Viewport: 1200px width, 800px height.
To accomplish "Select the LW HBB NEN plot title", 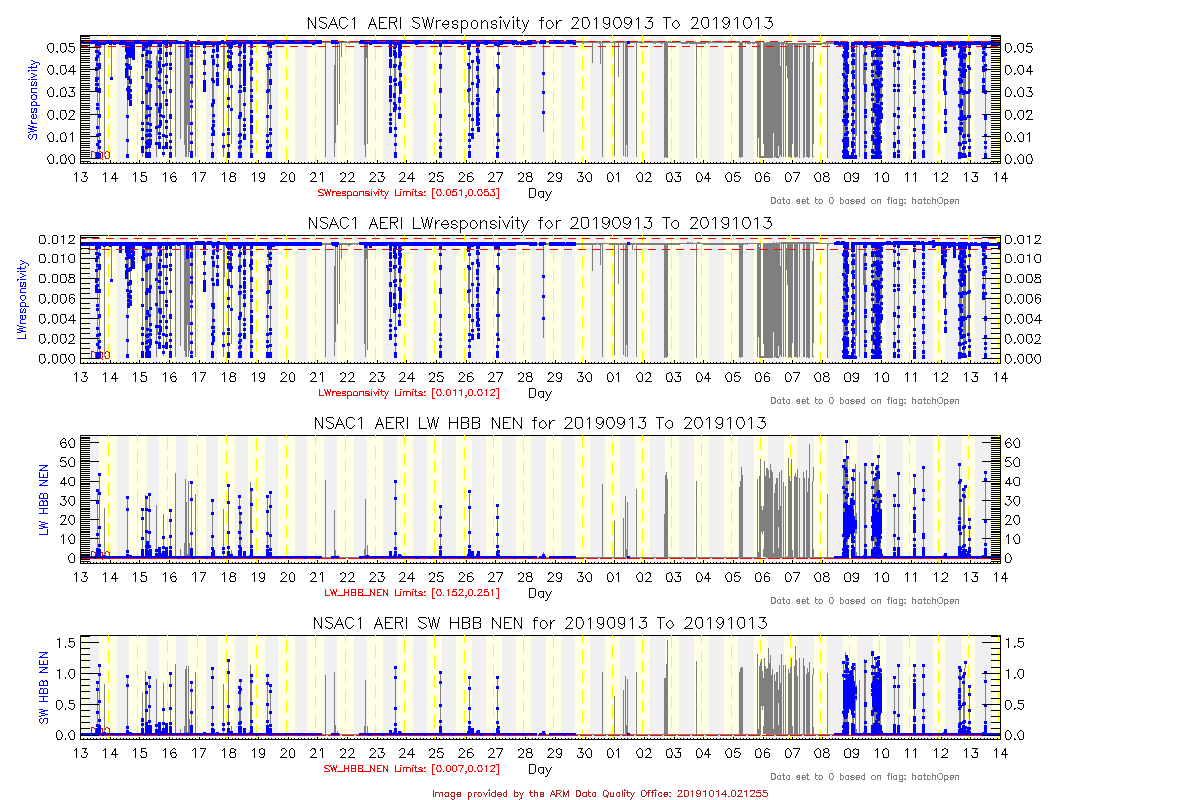I will click(x=539, y=423).
